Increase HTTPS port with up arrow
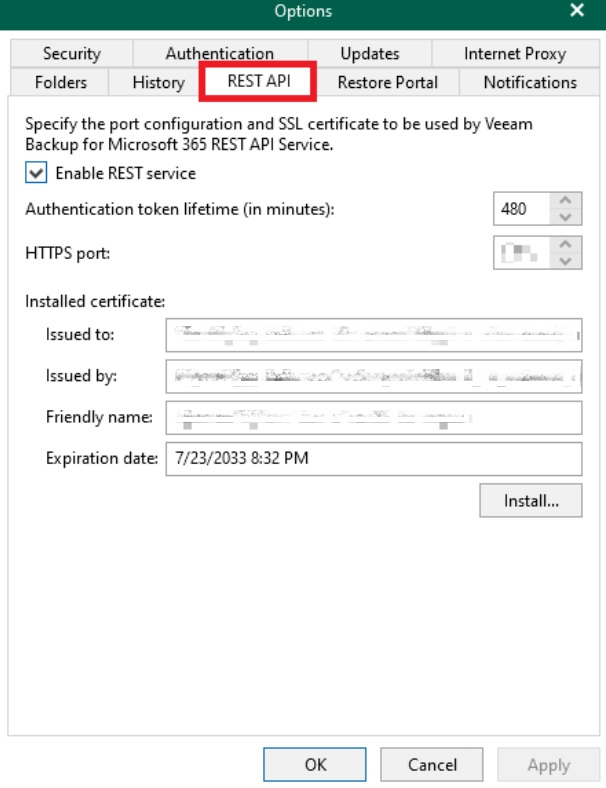 [565, 245]
